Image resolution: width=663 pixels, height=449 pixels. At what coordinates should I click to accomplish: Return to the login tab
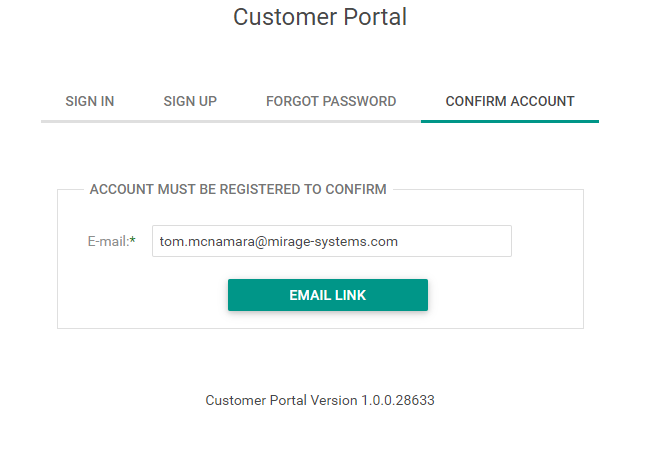[90, 101]
